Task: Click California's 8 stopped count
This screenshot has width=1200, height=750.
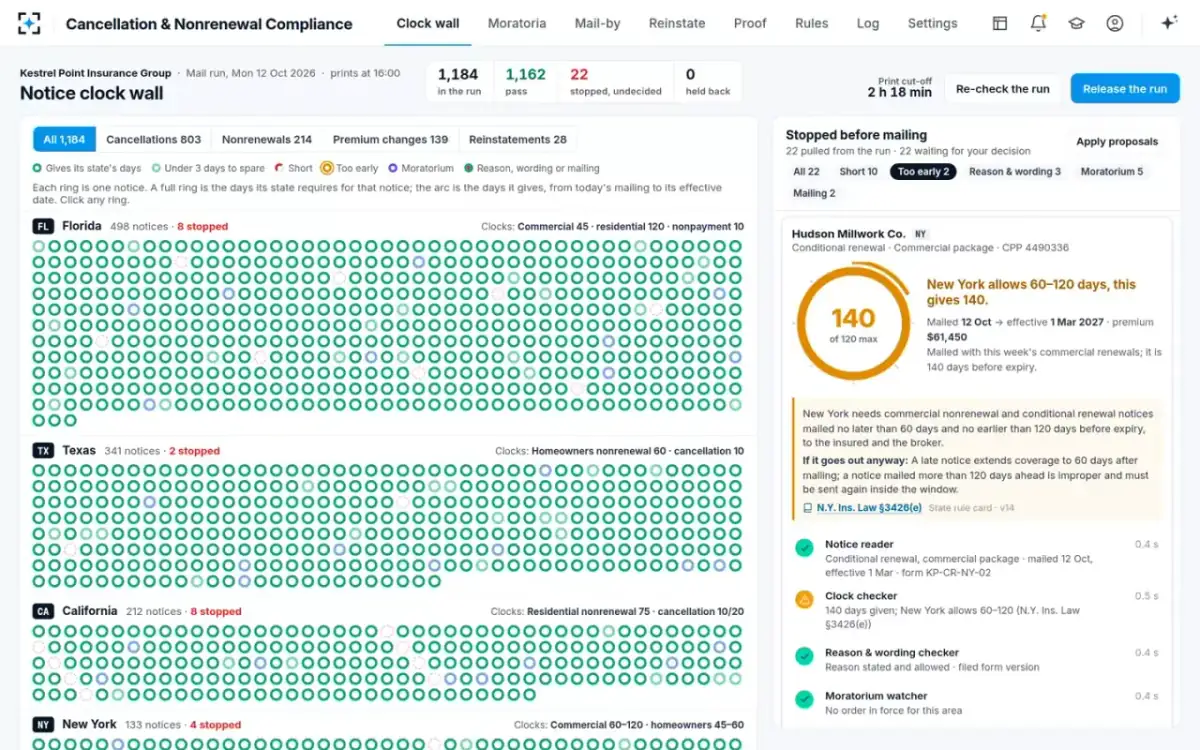Action: pos(216,612)
